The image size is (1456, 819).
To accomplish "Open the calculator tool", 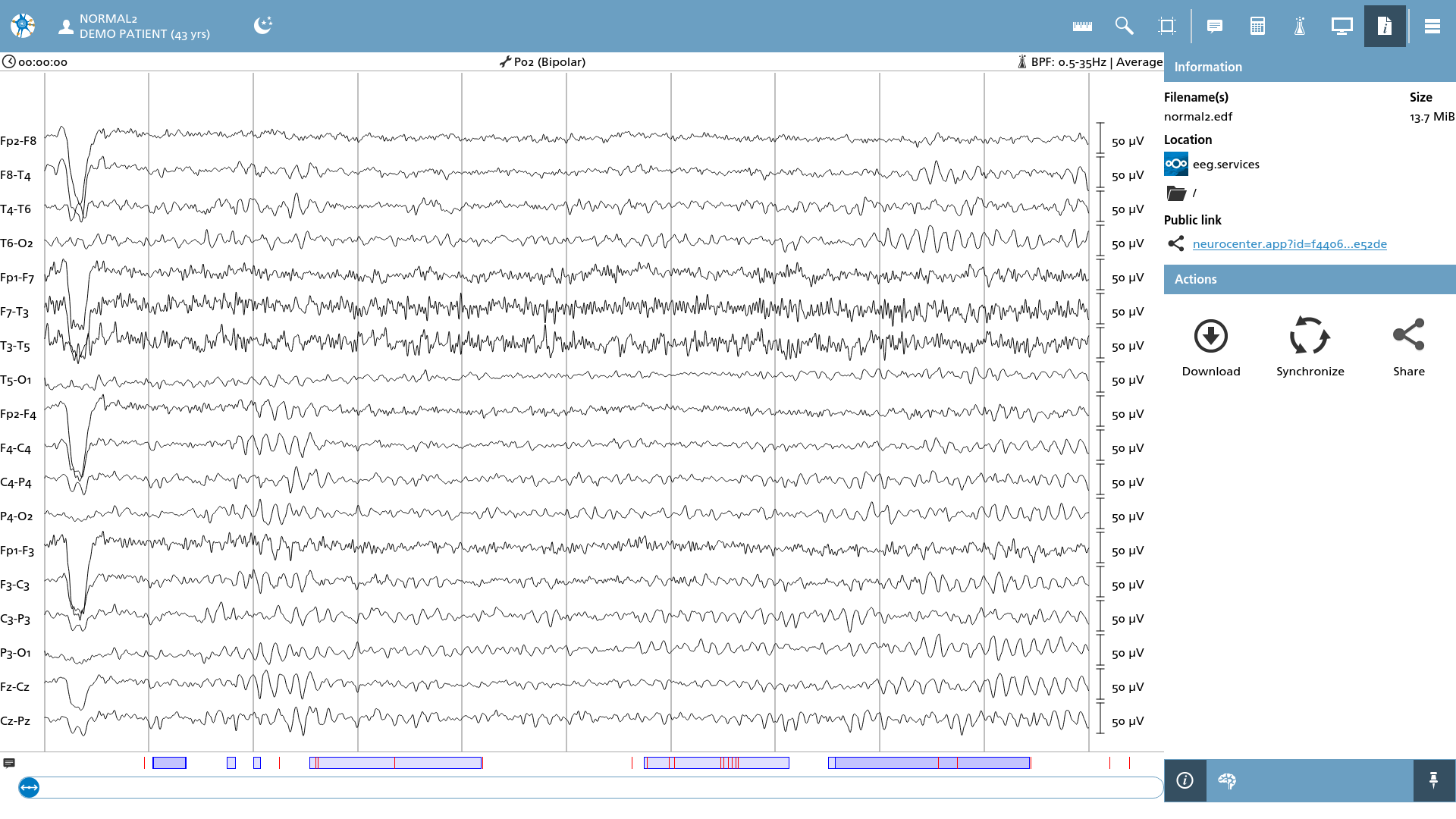I will tap(1257, 27).
